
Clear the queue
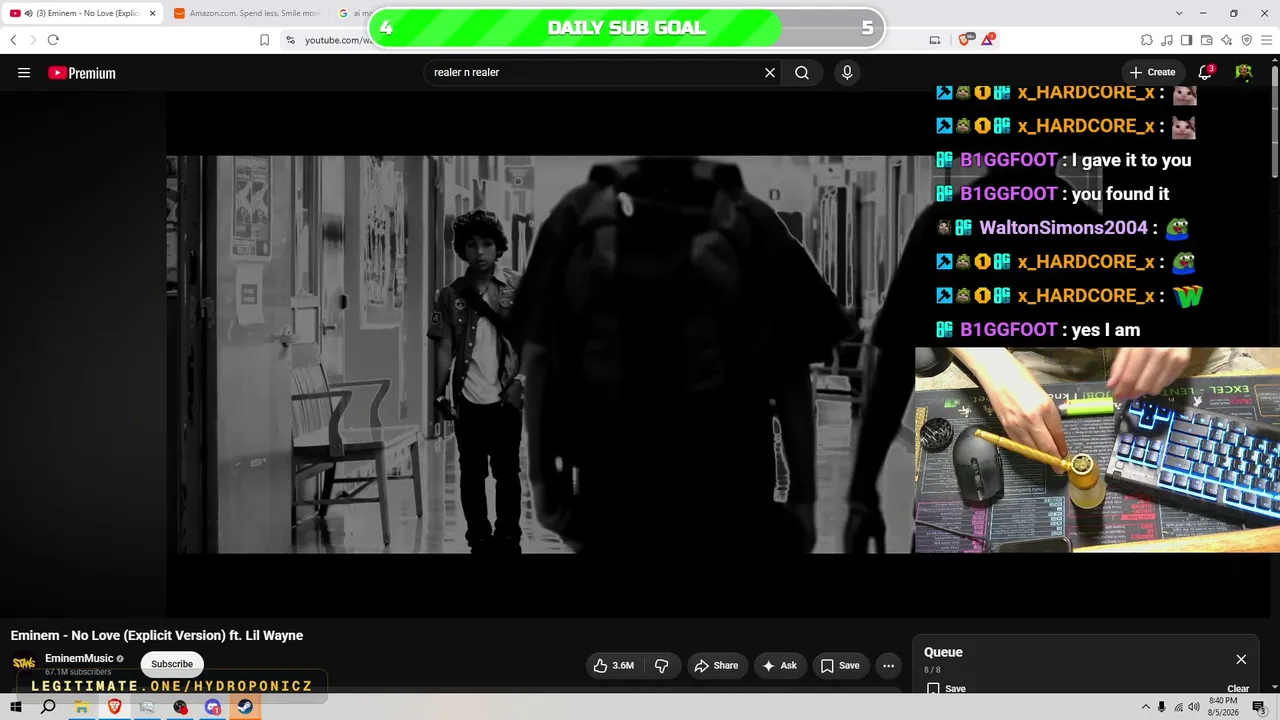click(x=1238, y=689)
